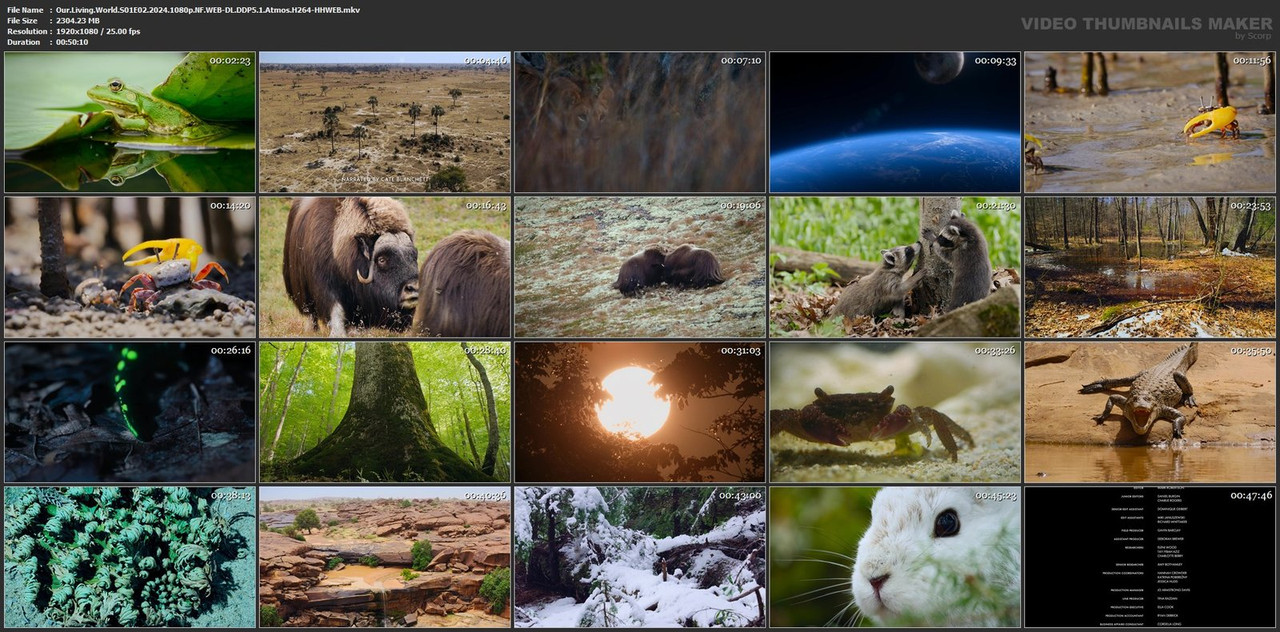The width and height of the screenshot is (1280, 632).
Task: Click the 00:31:03 timestamp on sun thumbnail
Action: pyautogui.click(x=741, y=351)
